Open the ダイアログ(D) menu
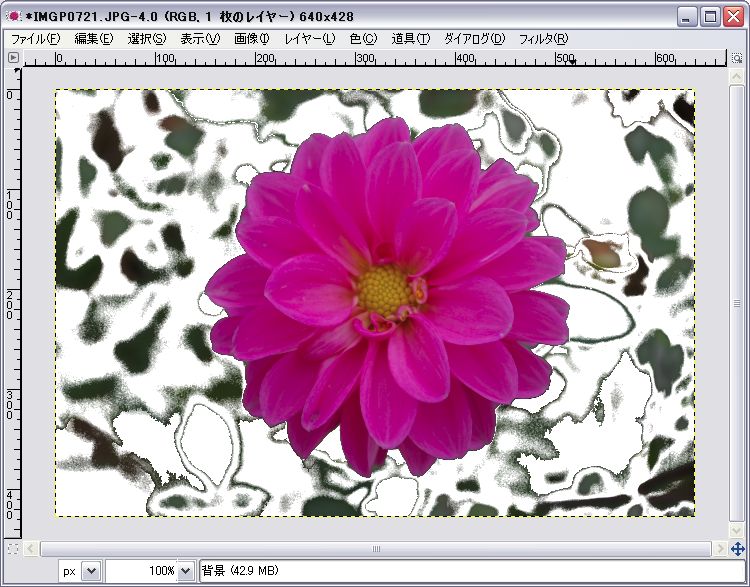 [474, 39]
